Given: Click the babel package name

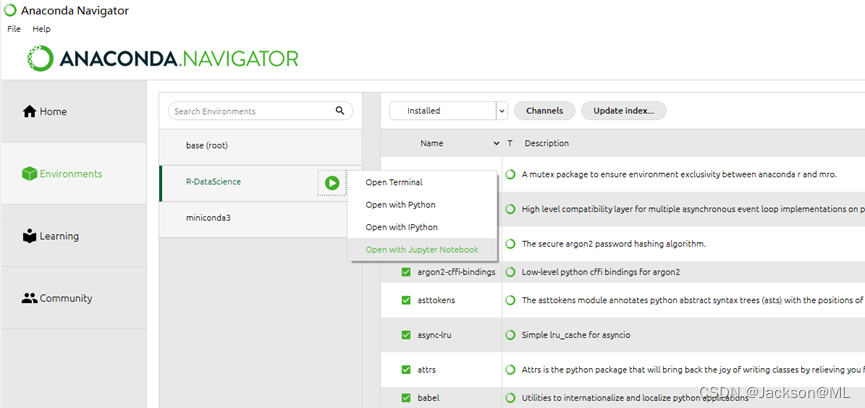Looking at the screenshot, I should [429, 398].
